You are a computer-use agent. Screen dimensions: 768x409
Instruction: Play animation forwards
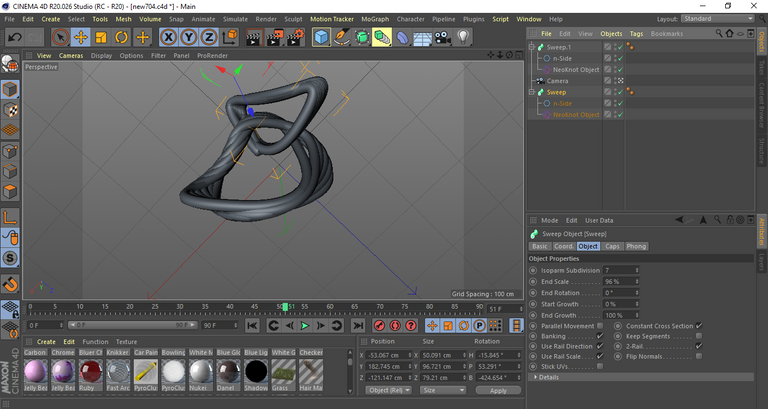305,325
